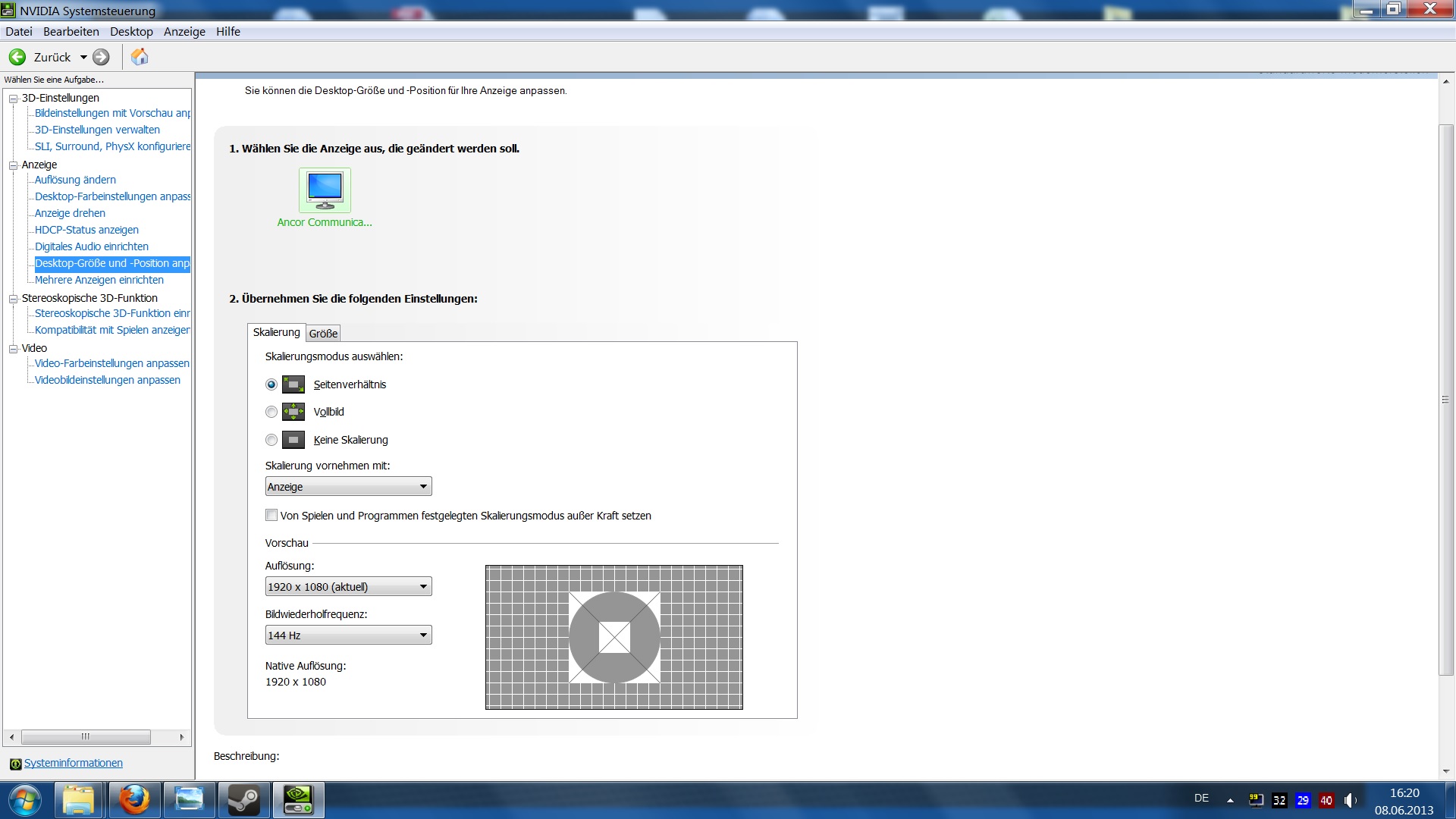
Task: Open the Bildwiederholfrequenz 144 Hz dropdown
Action: (x=348, y=635)
